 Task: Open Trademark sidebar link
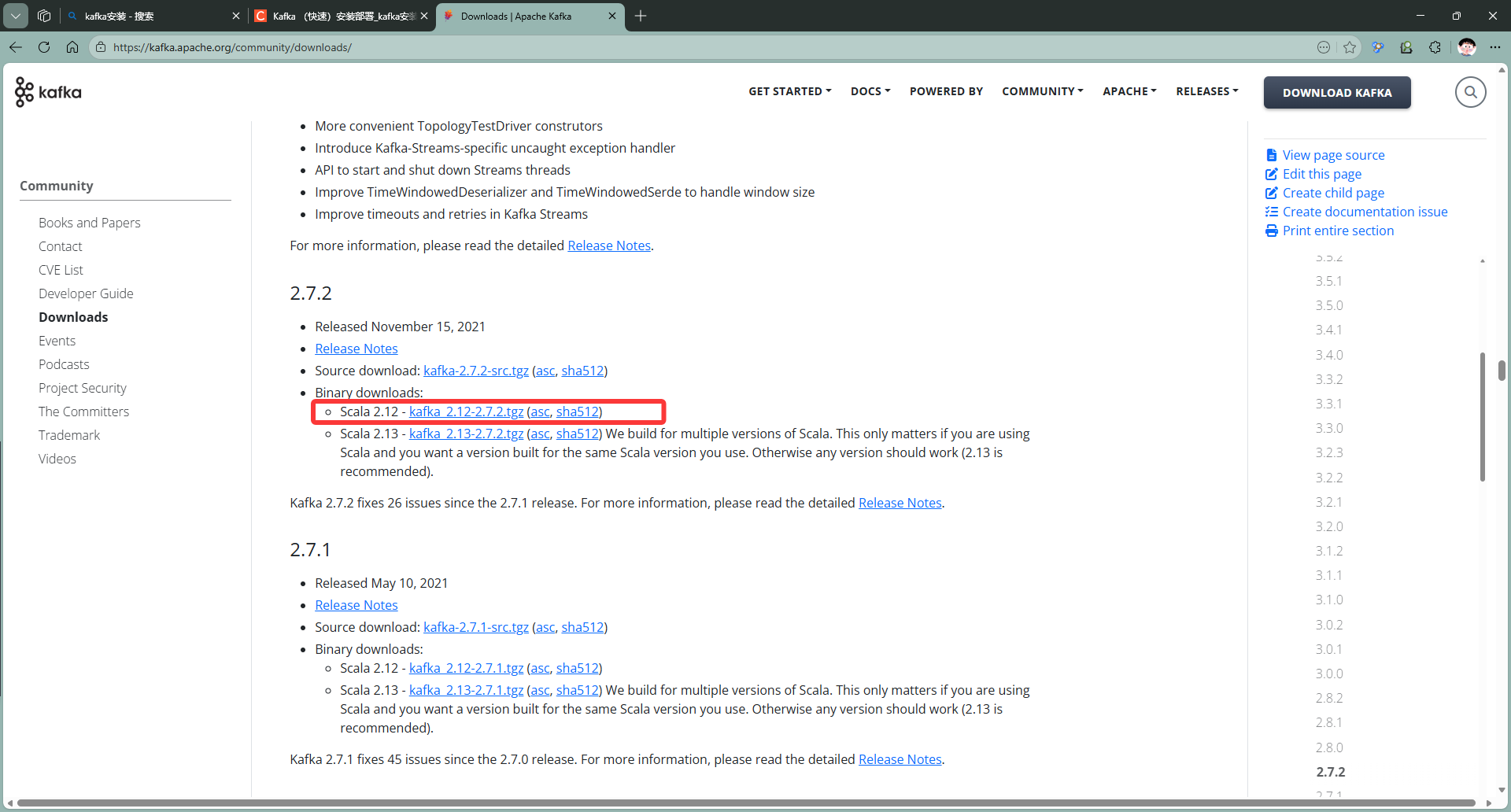pyautogui.click(x=69, y=435)
